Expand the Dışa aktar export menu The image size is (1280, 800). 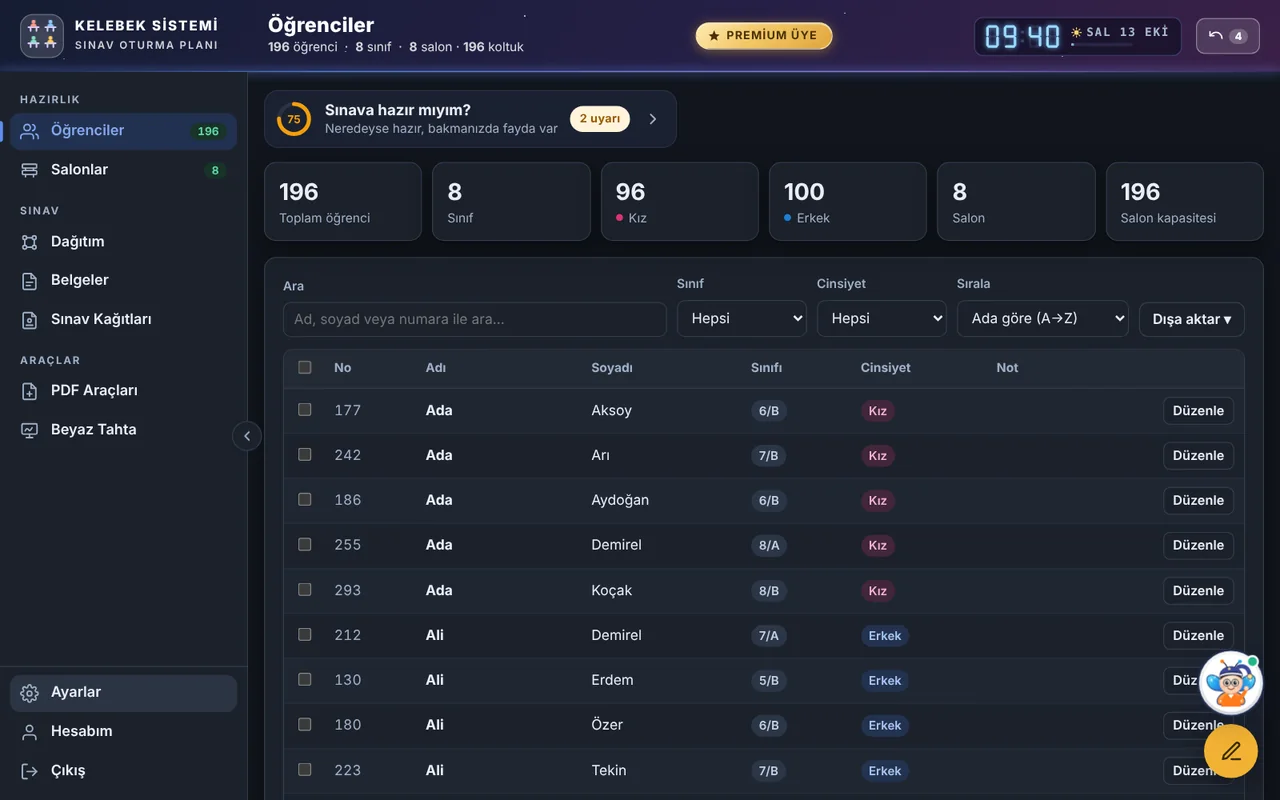click(1192, 320)
